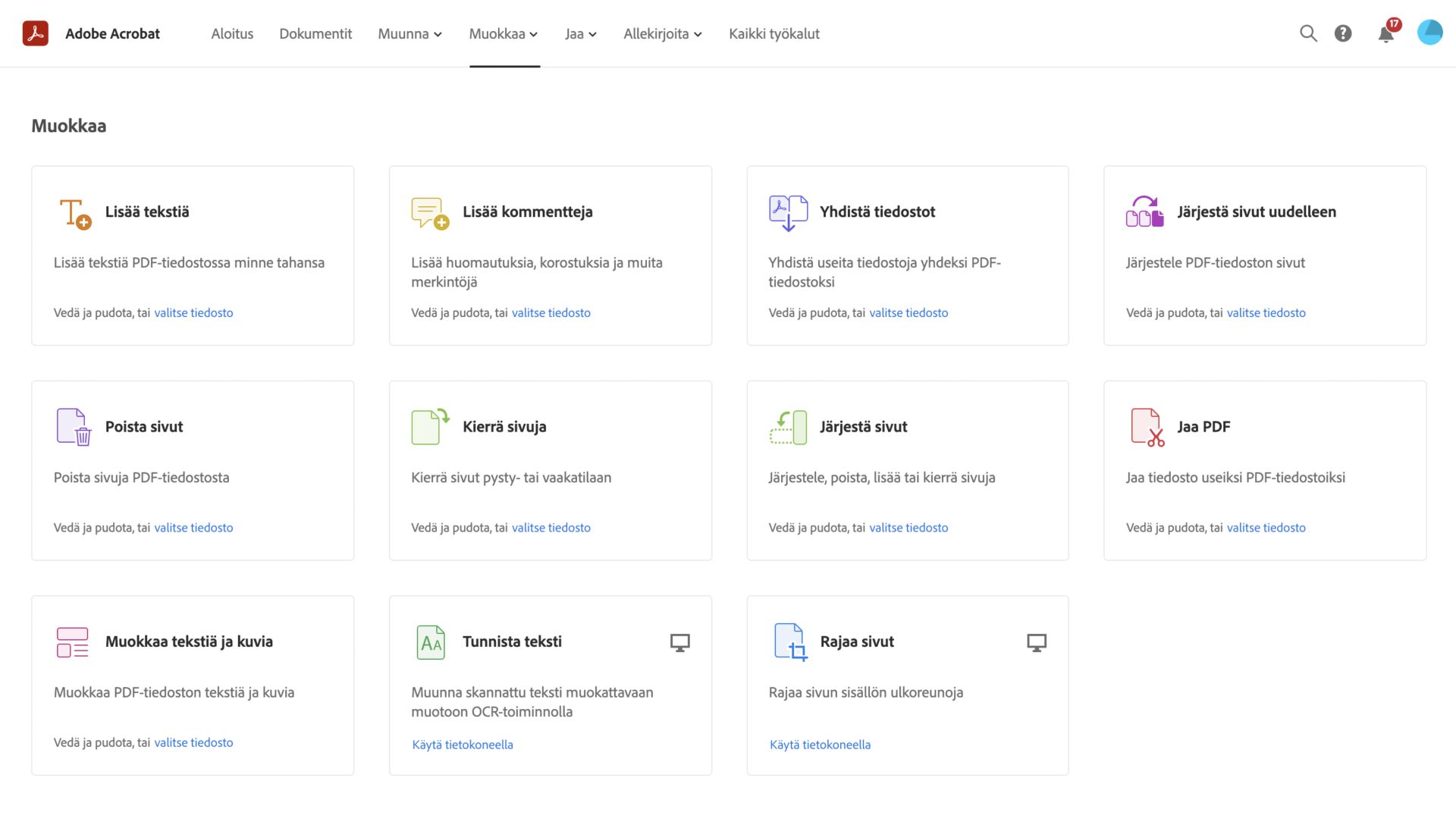The image size is (1456, 828).
Task: Open the help question mark icon
Action: [x=1343, y=33]
